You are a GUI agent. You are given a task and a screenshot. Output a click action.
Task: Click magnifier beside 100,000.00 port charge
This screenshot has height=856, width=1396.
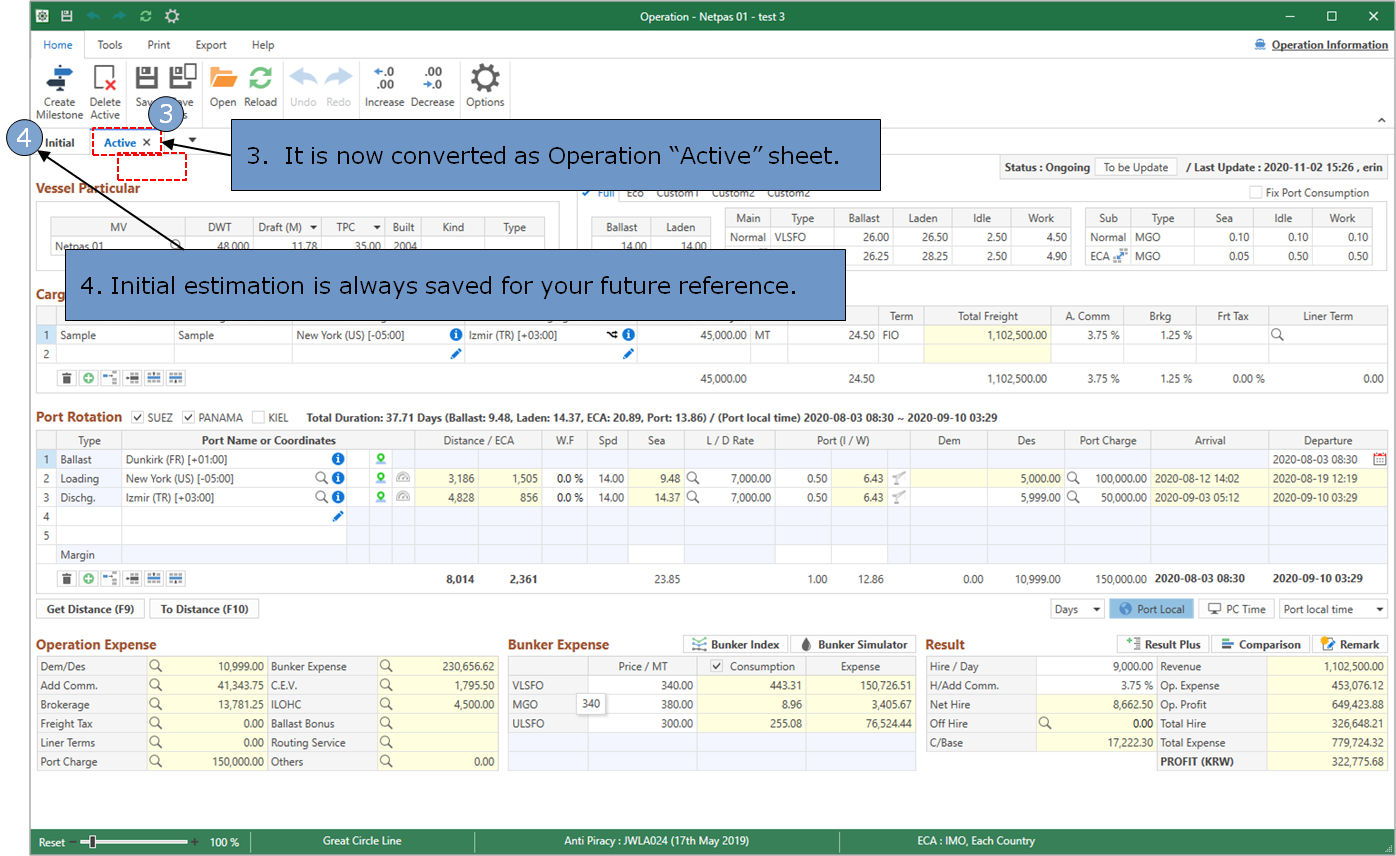[1073, 478]
